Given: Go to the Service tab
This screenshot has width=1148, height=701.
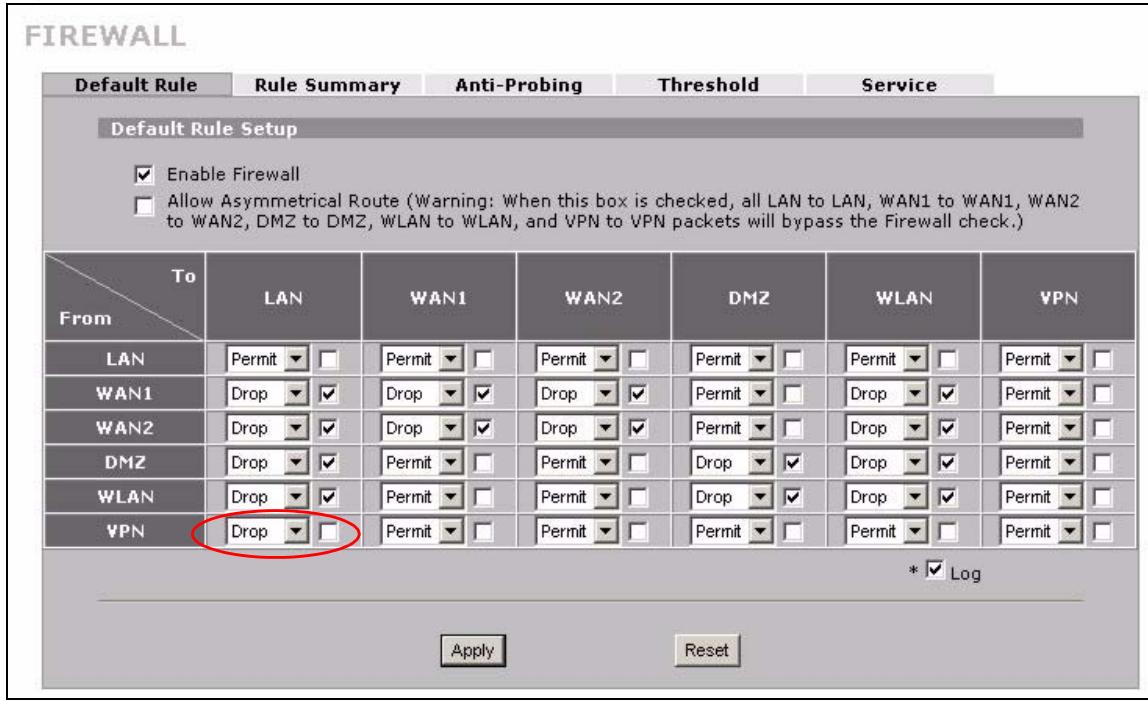Looking at the screenshot, I should [x=899, y=85].
